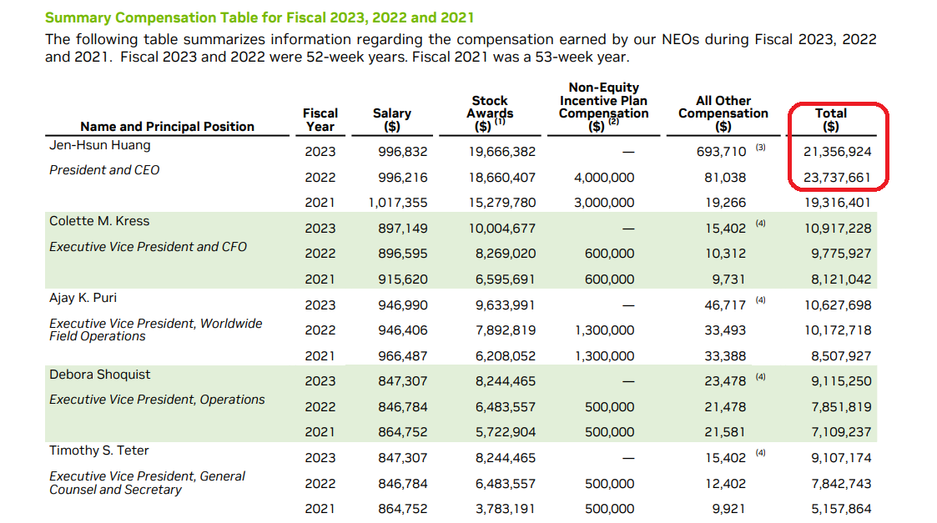
Task: Click footnote (4) next to 46,717
Action: click(x=760, y=299)
